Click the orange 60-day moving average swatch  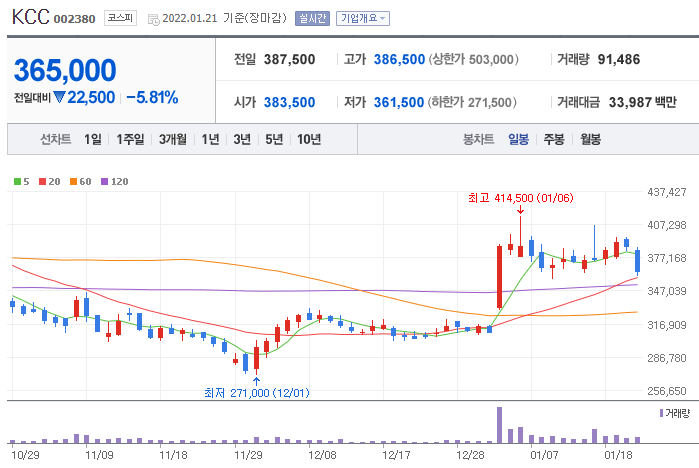point(74,181)
